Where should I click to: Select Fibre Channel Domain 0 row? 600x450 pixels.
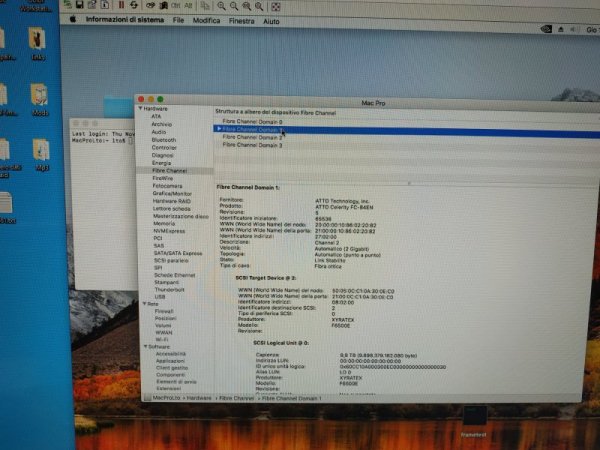(406, 122)
